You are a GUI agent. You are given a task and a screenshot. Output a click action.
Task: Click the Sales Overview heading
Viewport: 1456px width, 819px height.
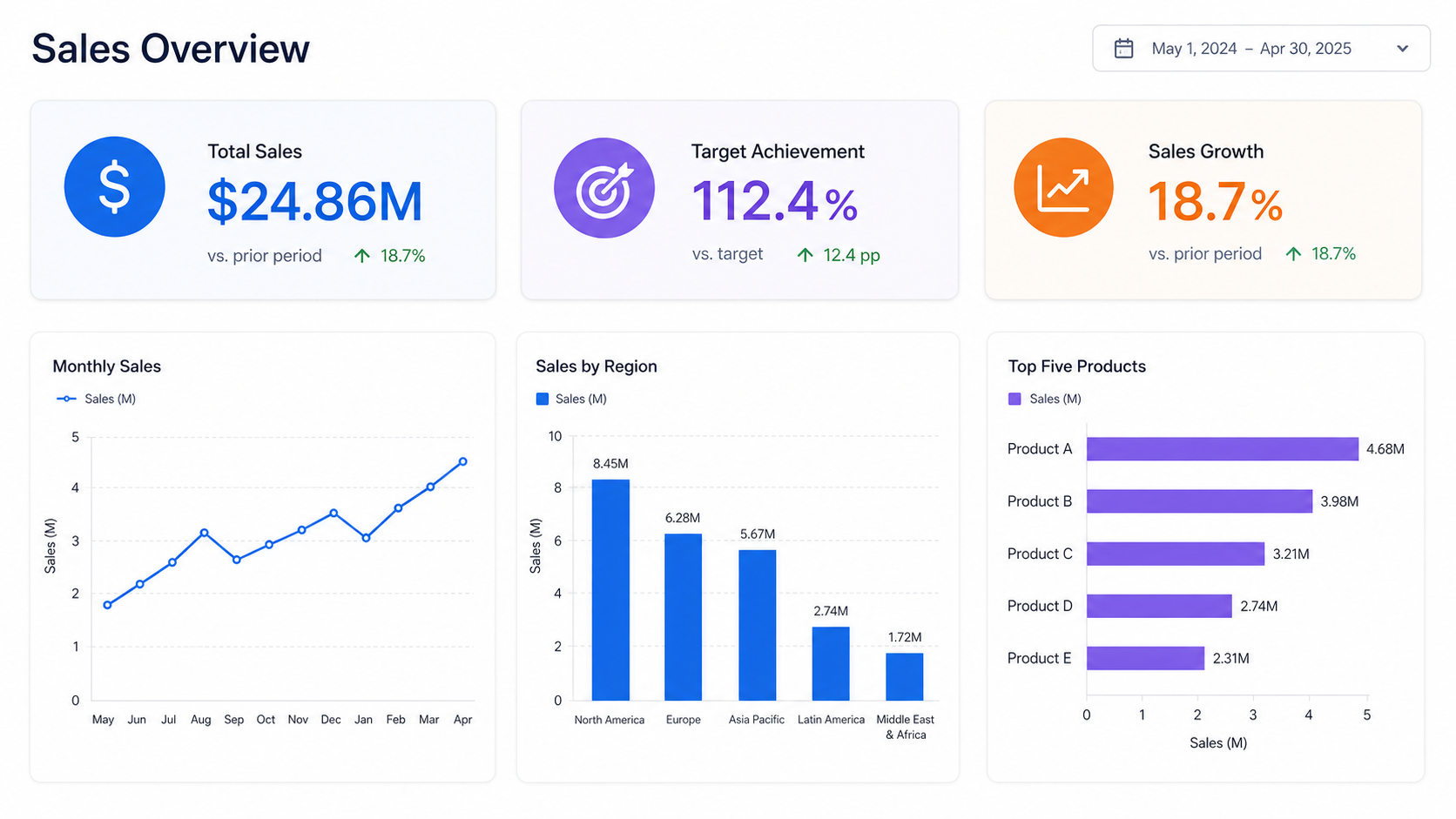click(x=171, y=49)
